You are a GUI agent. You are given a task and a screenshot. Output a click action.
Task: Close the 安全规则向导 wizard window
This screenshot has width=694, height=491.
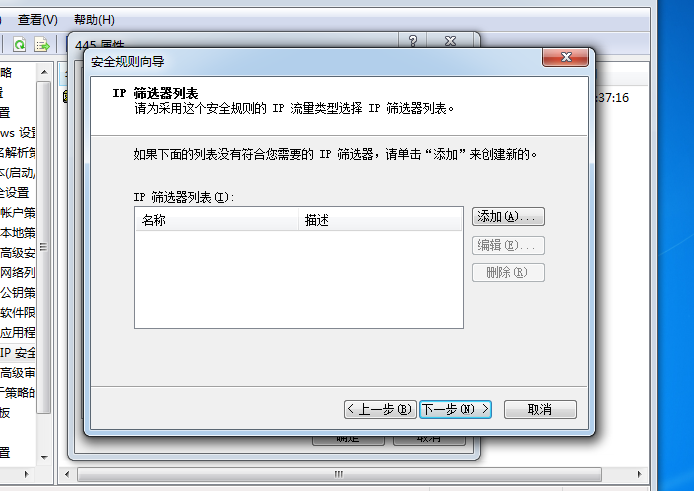[x=566, y=57]
